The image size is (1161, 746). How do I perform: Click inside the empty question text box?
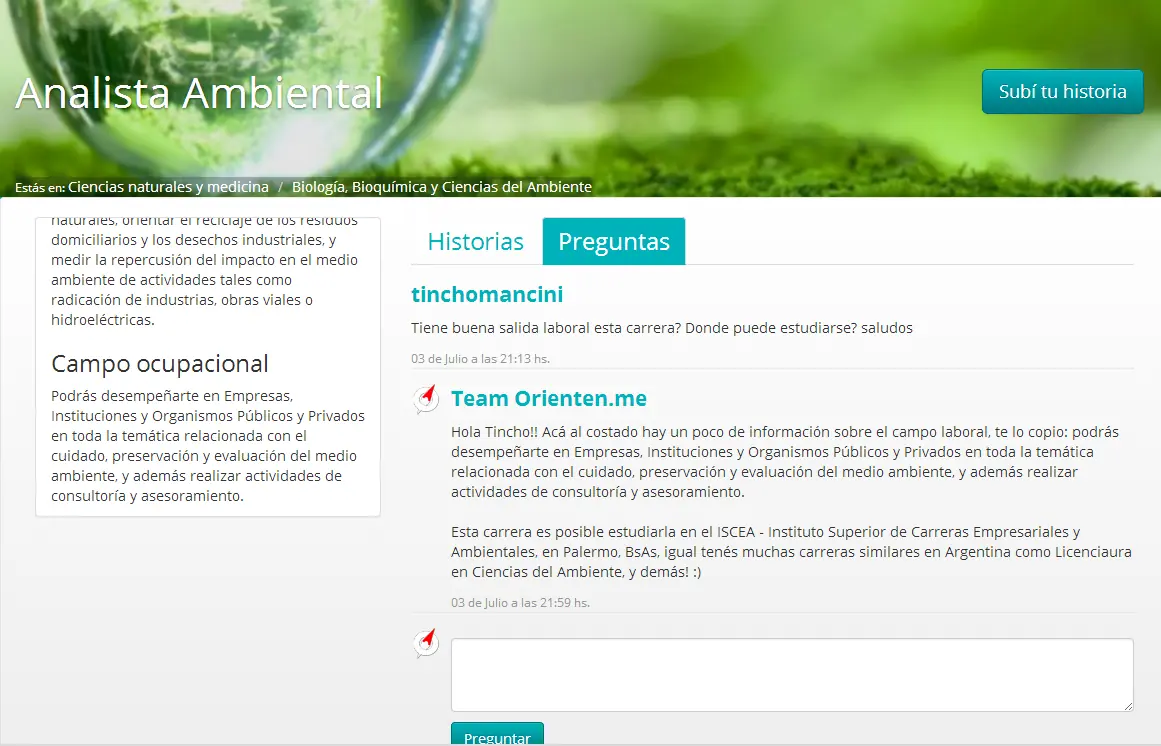tap(791, 674)
